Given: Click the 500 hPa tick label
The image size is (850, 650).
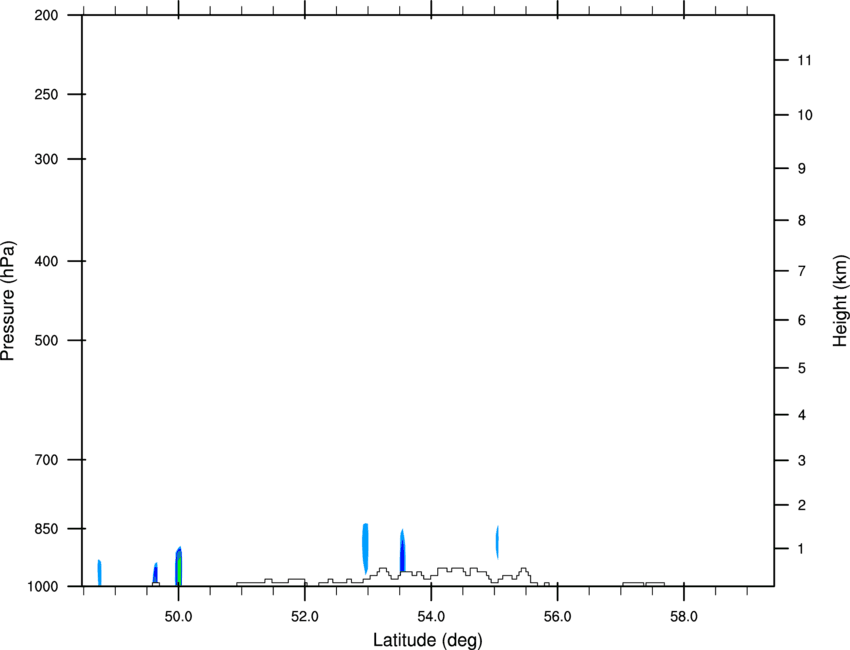Looking at the screenshot, I should [46, 340].
